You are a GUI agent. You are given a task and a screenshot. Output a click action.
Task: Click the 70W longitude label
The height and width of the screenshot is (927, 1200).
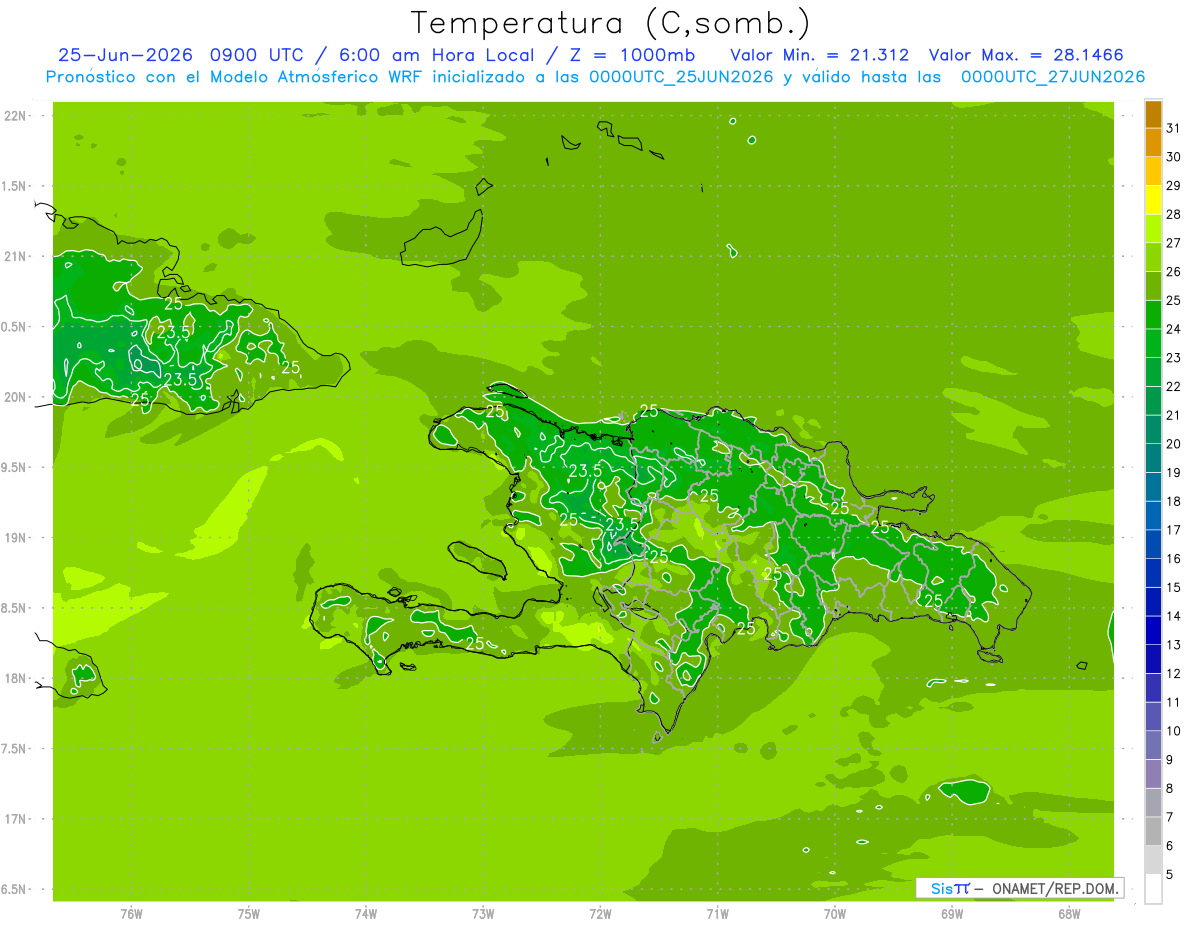point(835,913)
